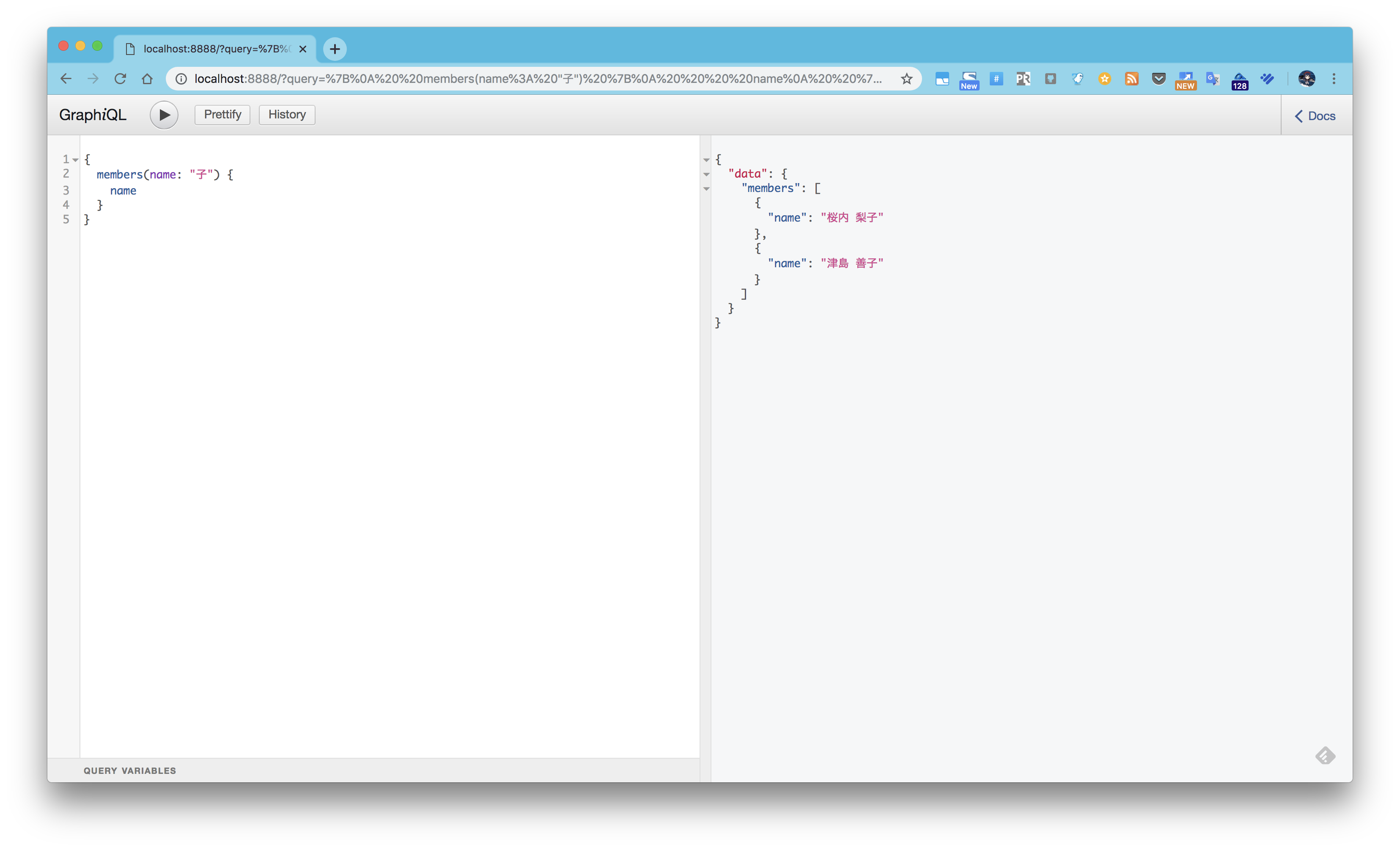This screenshot has width=1400, height=850.
Task: Click the Google Translate extension icon
Action: click(1213, 79)
